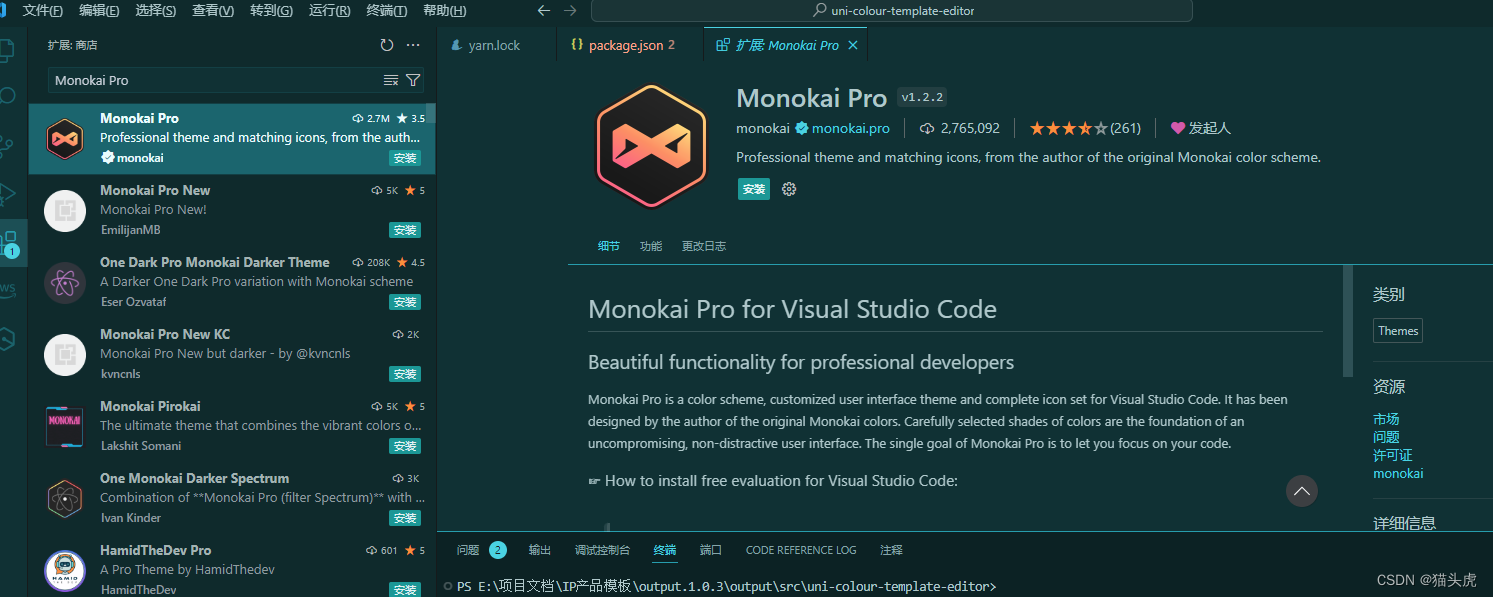This screenshot has height=597, width=1493.
Task: Open the Extensions view more actions menu
Action: click(413, 44)
